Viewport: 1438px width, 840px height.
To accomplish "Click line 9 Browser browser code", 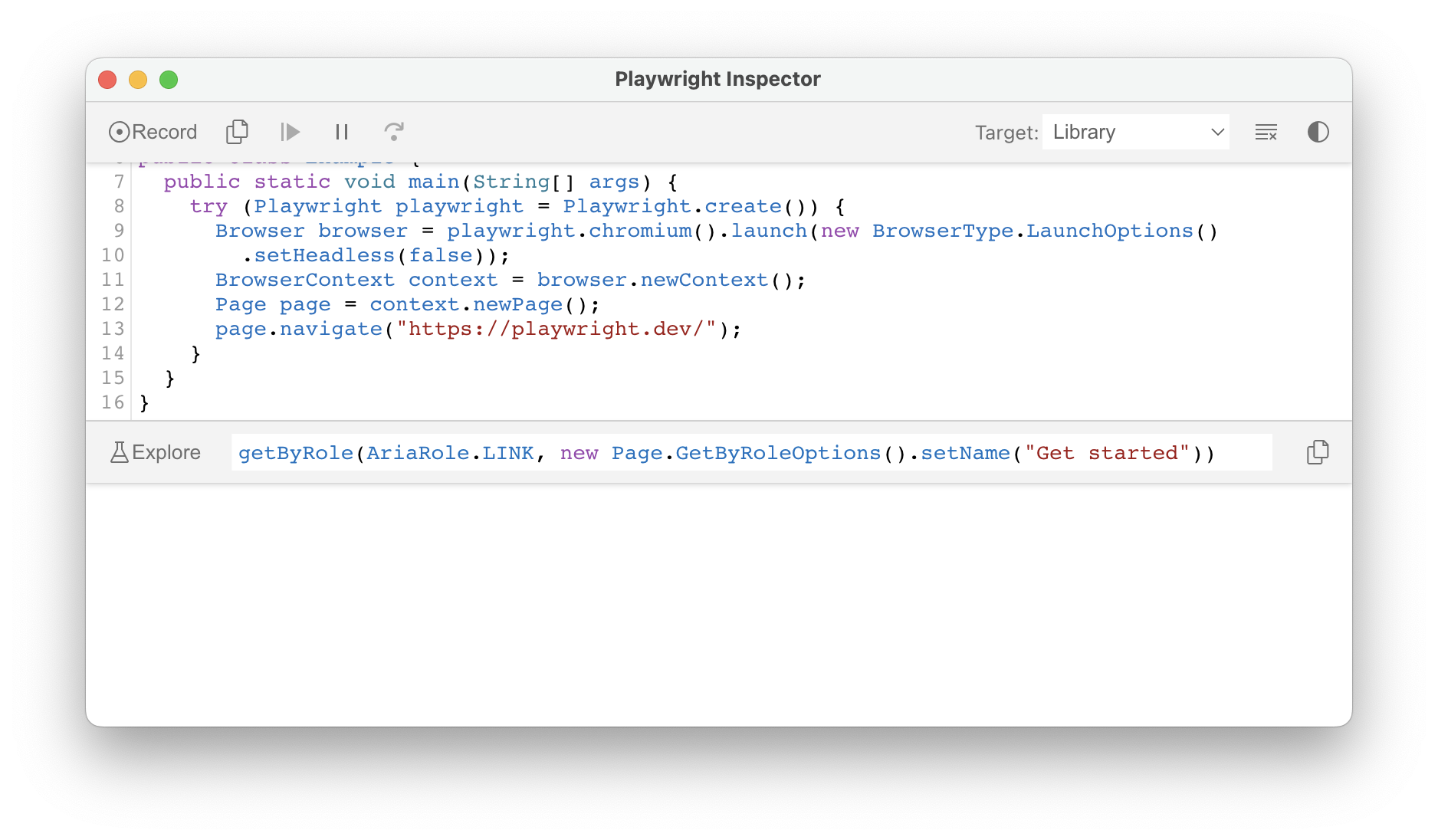I will click(x=716, y=231).
